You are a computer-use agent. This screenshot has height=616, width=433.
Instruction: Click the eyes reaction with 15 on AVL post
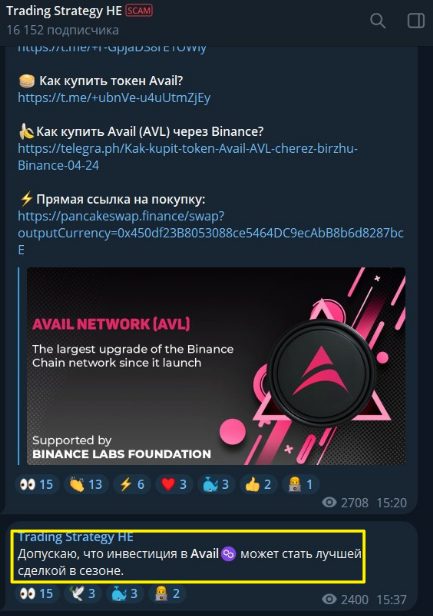pos(37,484)
